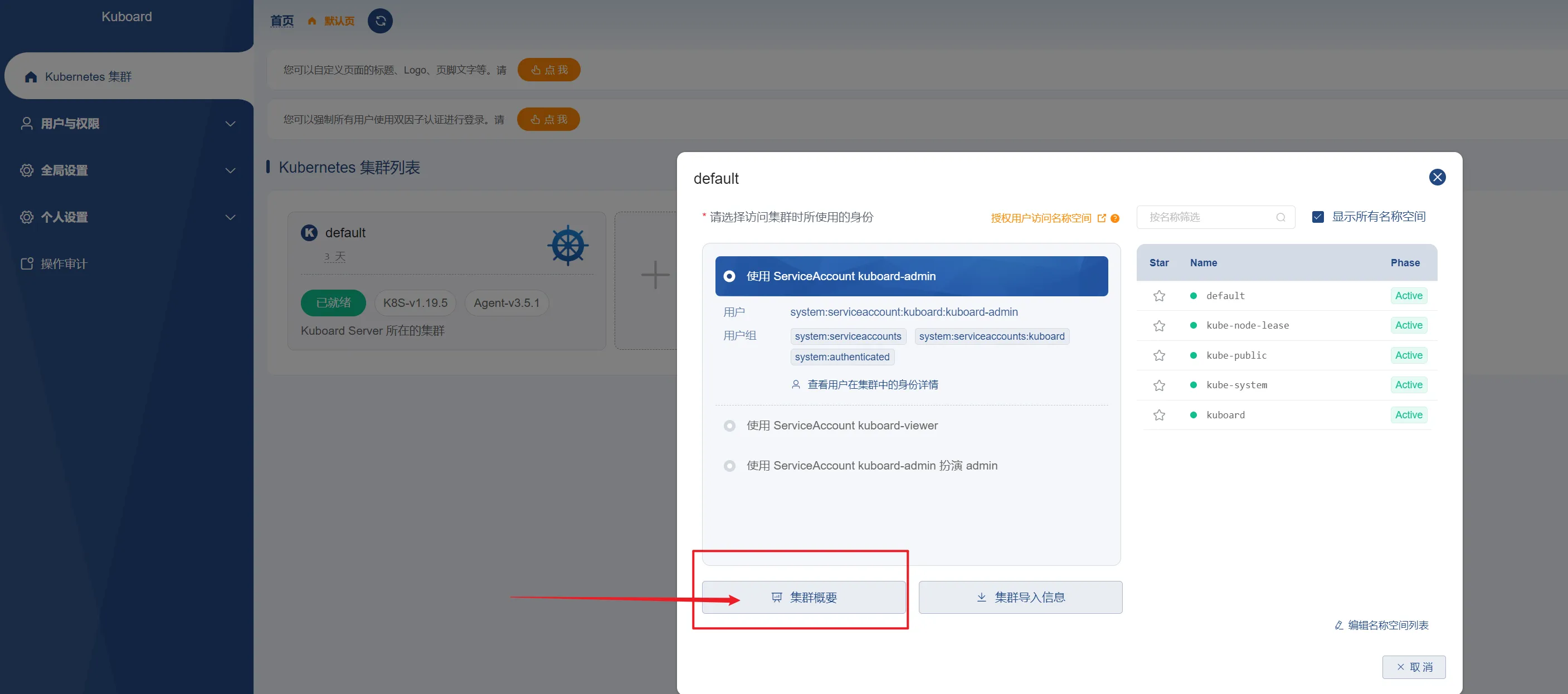Viewport: 1568px width, 694px height.
Task: Click the K badge icon on default cluster
Action: (309, 232)
